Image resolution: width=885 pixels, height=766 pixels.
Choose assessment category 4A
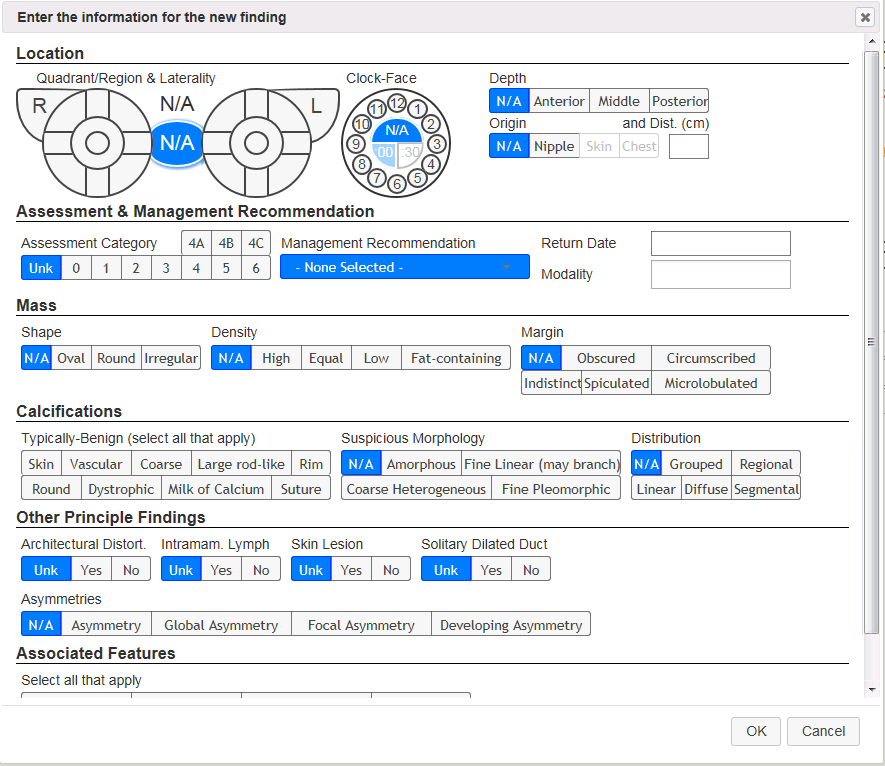(196, 243)
